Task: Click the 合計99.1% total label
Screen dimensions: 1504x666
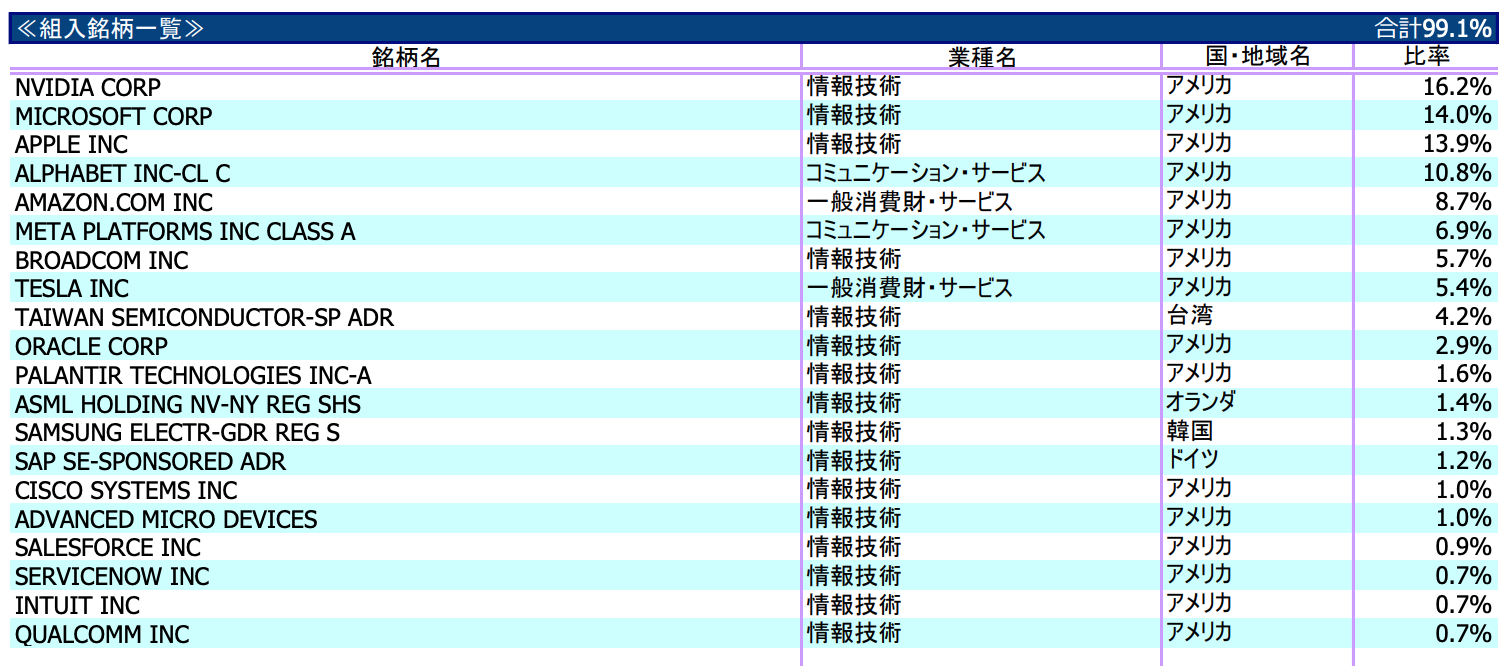Action: tap(1431, 28)
